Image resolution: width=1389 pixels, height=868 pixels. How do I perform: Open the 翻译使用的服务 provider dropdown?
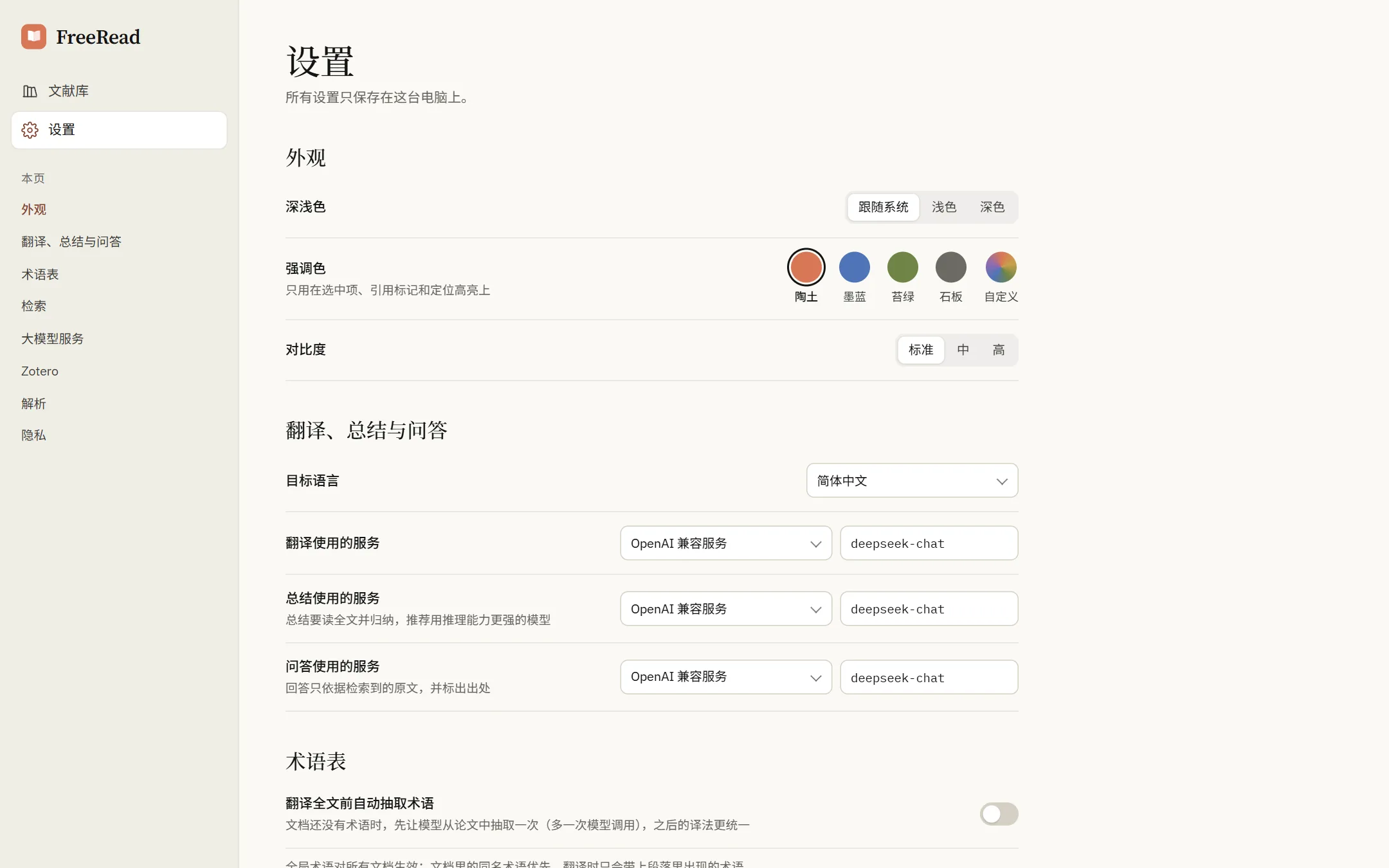[x=726, y=543]
